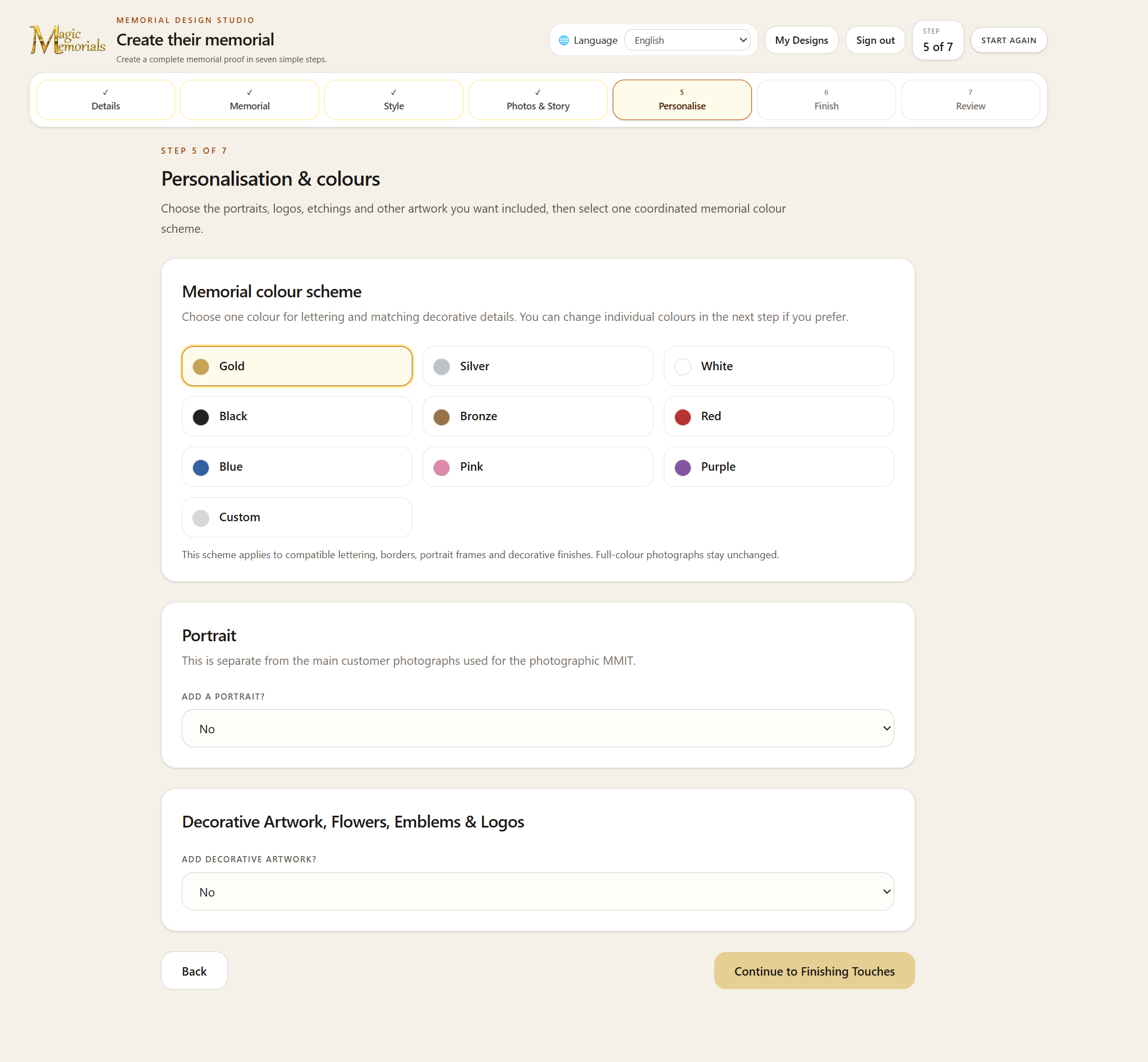Image resolution: width=1148 pixels, height=1062 pixels.
Task: Select the Silver colour scheme
Action: [x=538, y=366]
